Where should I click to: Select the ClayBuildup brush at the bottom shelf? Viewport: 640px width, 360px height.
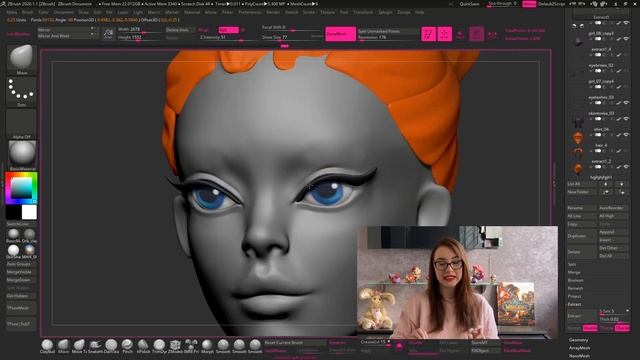tap(47, 345)
